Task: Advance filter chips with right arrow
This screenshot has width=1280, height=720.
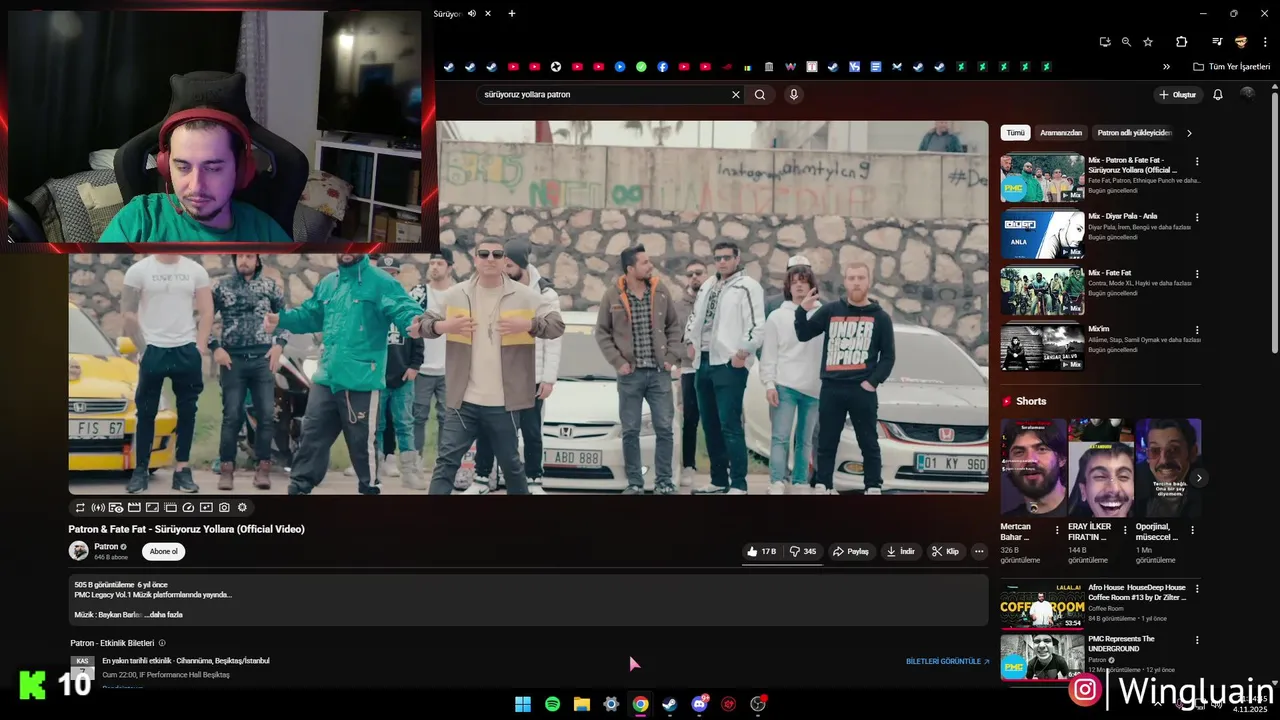Action: click(x=1189, y=133)
